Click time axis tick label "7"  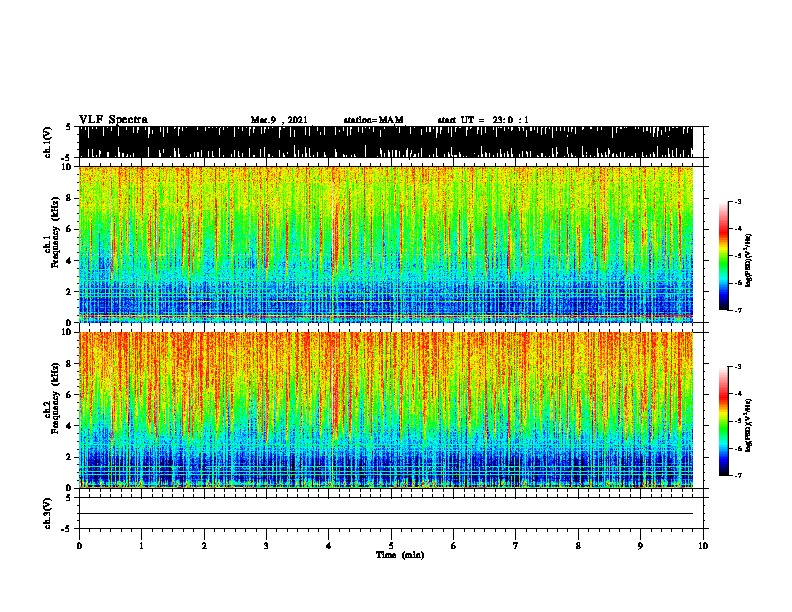(516, 546)
